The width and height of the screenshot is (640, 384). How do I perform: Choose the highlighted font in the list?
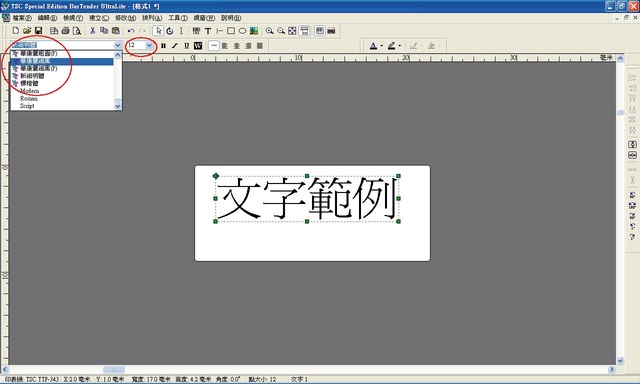click(x=62, y=61)
